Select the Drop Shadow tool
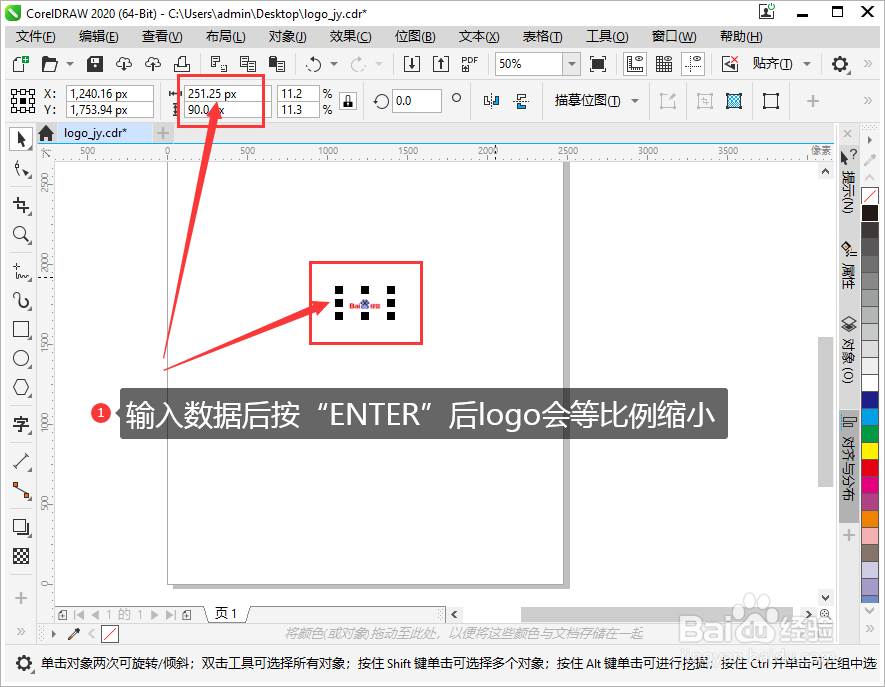The image size is (885, 687). pos(21,527)
